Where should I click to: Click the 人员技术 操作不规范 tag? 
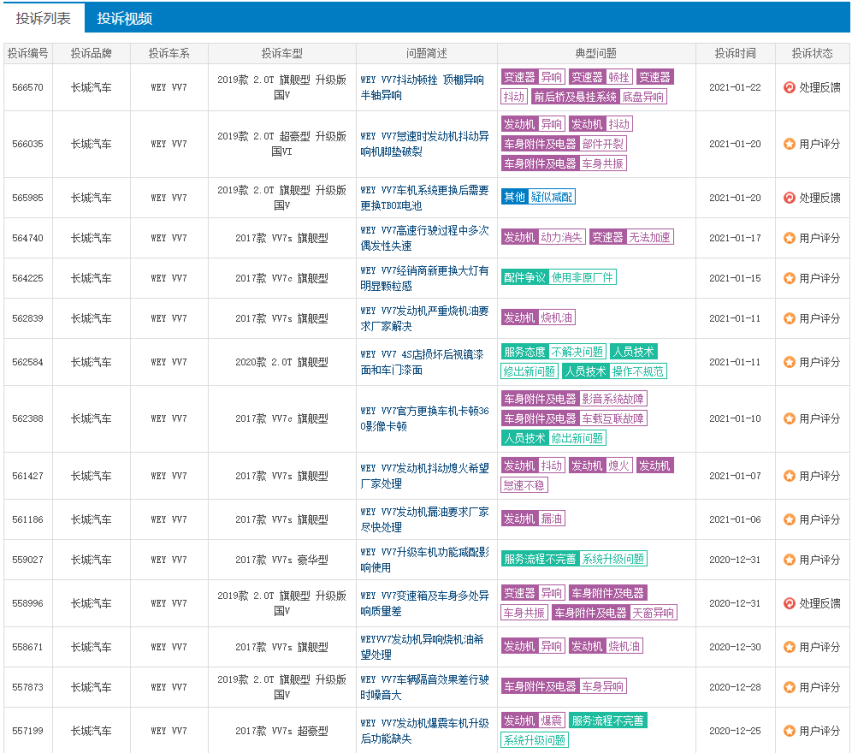pyautogui.click(x=614, y=371)
